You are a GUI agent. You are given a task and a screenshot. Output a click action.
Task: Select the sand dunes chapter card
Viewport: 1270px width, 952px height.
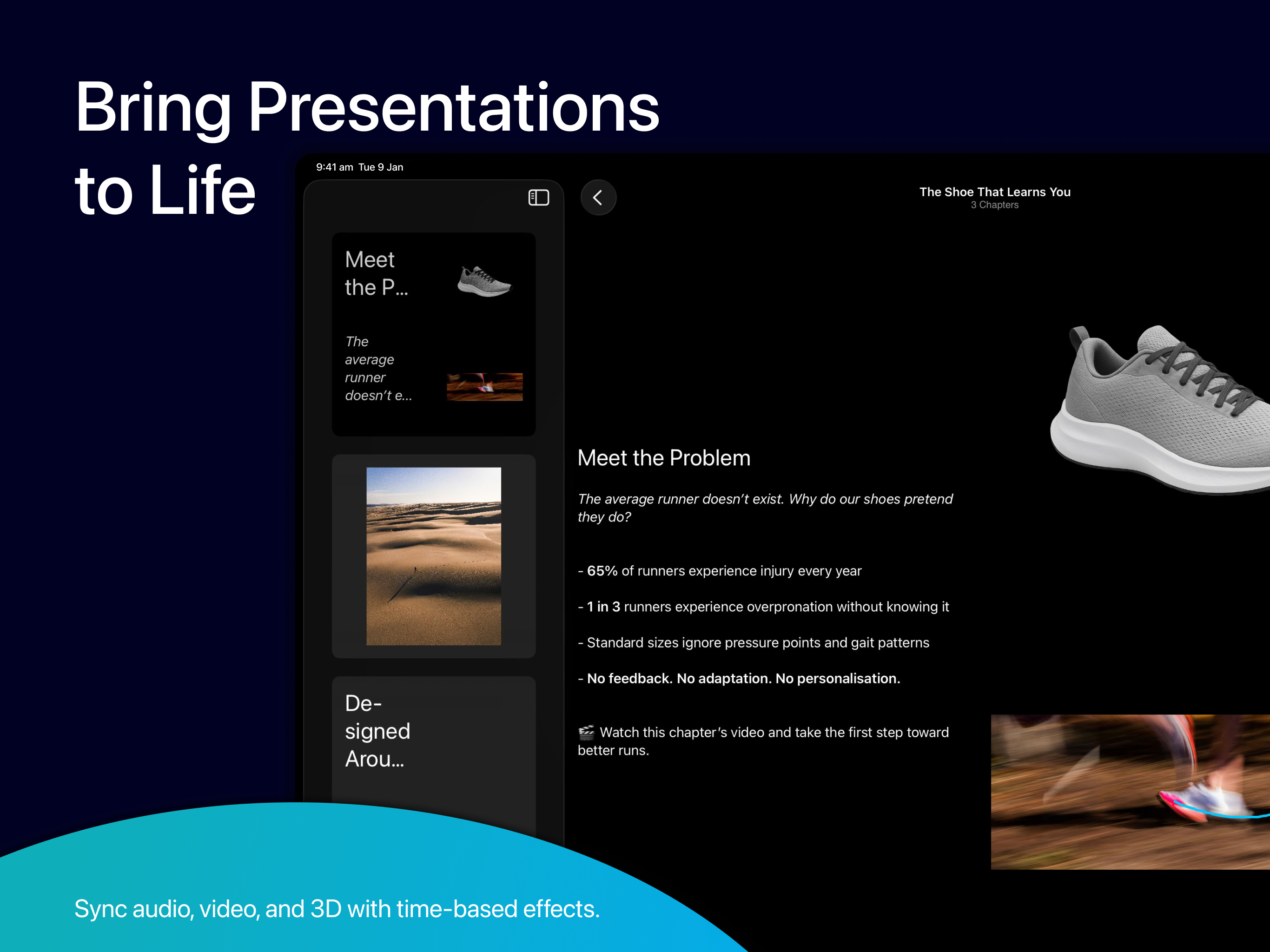[433, 556]
